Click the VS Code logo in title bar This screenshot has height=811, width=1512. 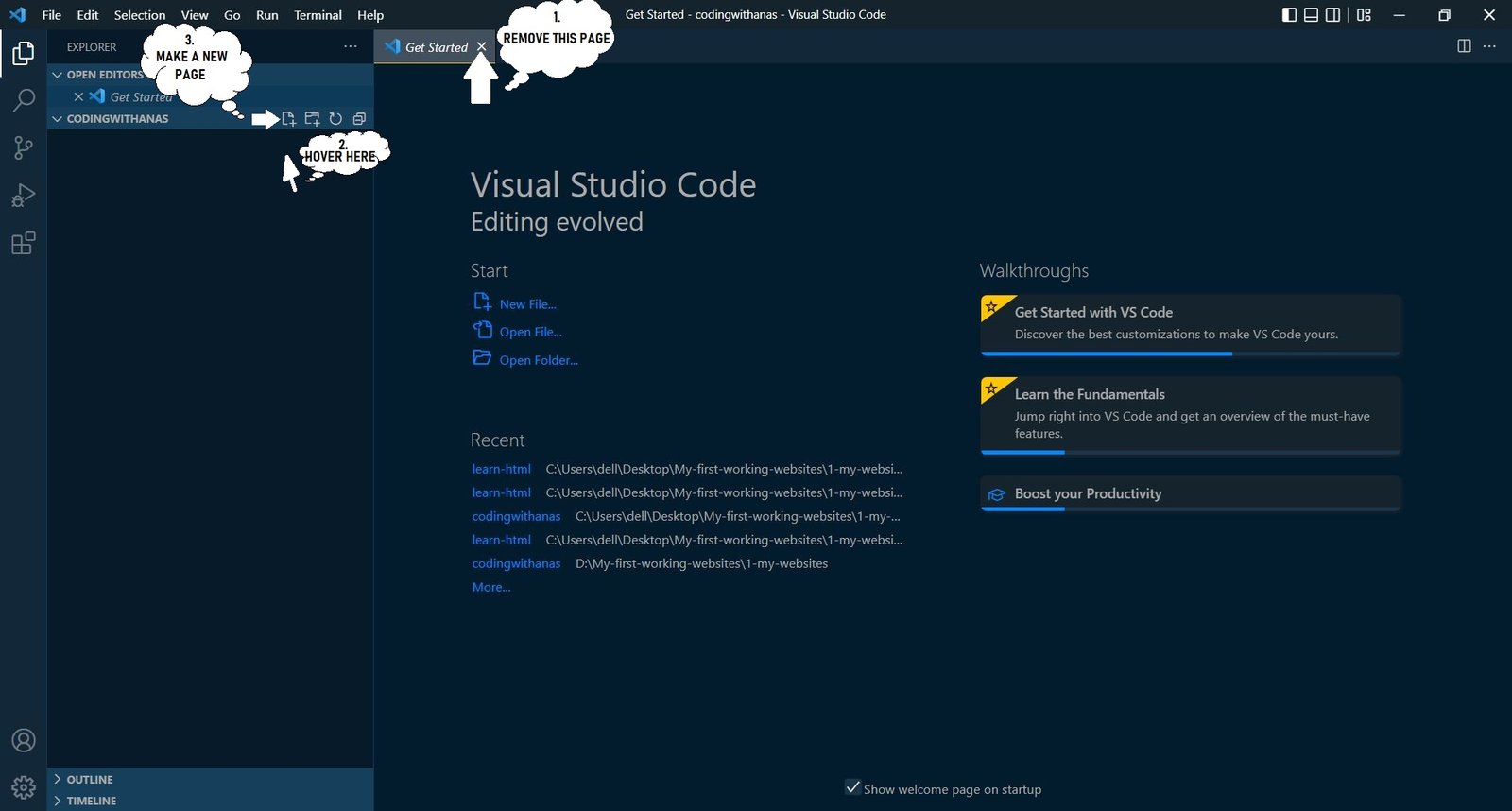[x=17, y=15]
